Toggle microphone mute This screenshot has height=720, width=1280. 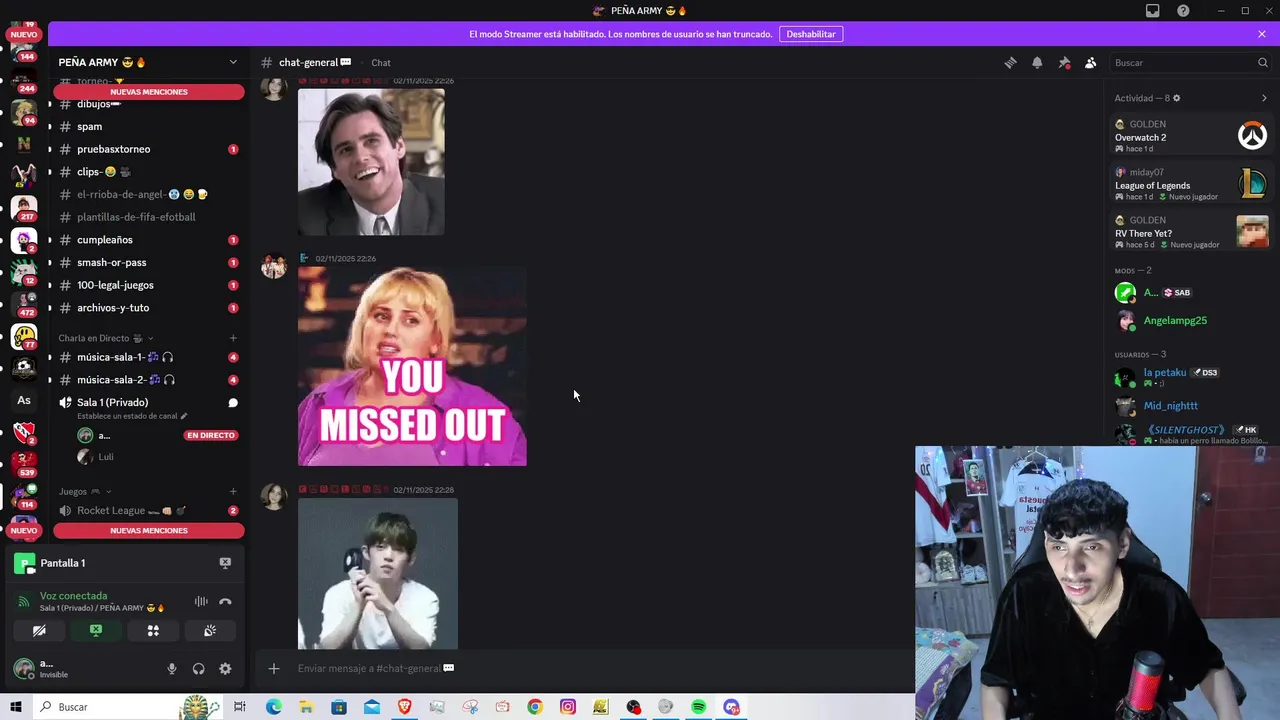(x=172, y=669)
